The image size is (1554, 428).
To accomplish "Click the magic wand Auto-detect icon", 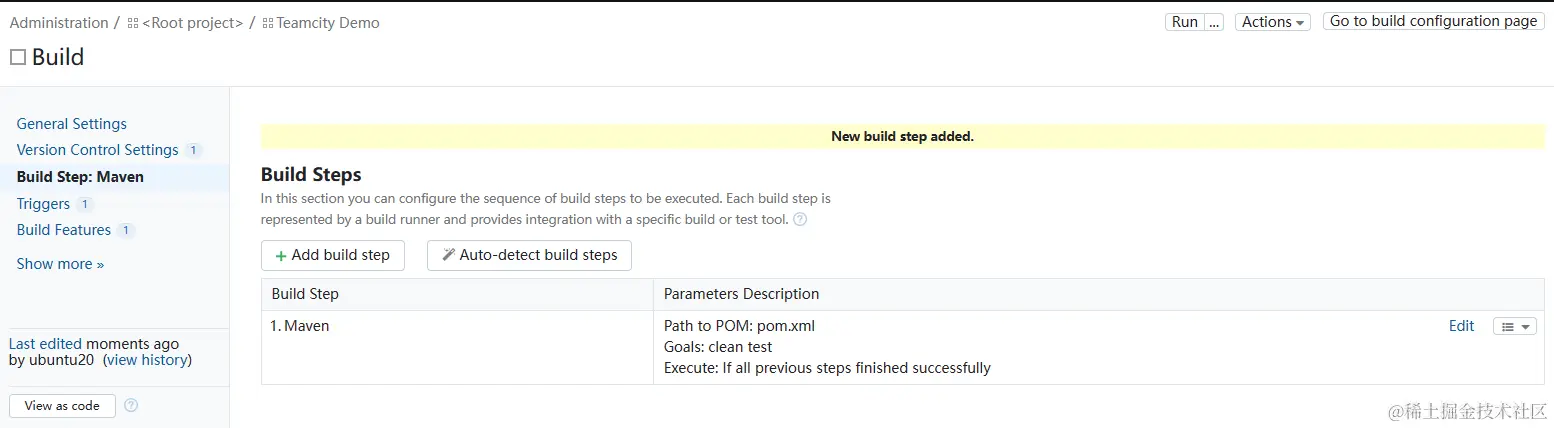I will tap(449, 255).
